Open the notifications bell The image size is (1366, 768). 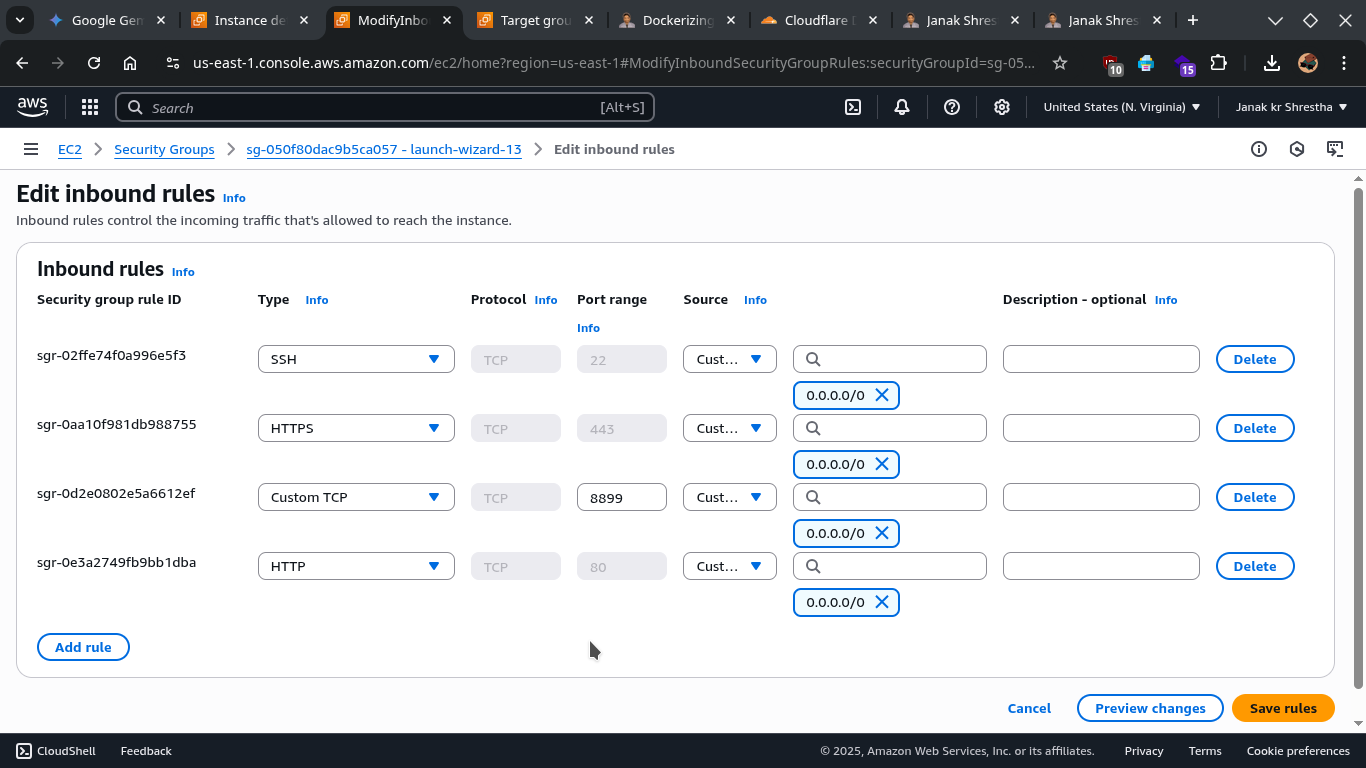pos(902,107)
